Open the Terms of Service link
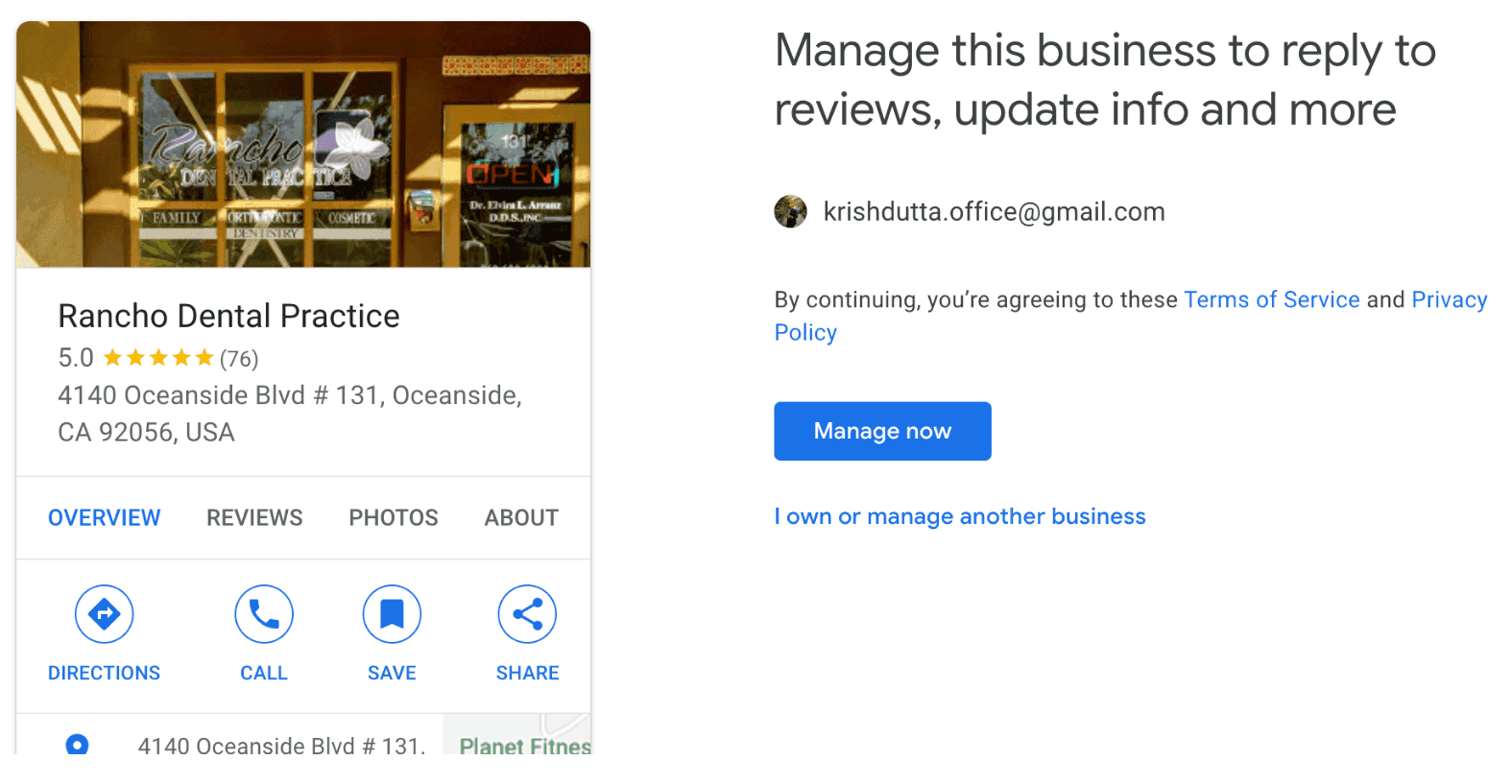The image size is (1512, 784). (x=1272, y=299)
